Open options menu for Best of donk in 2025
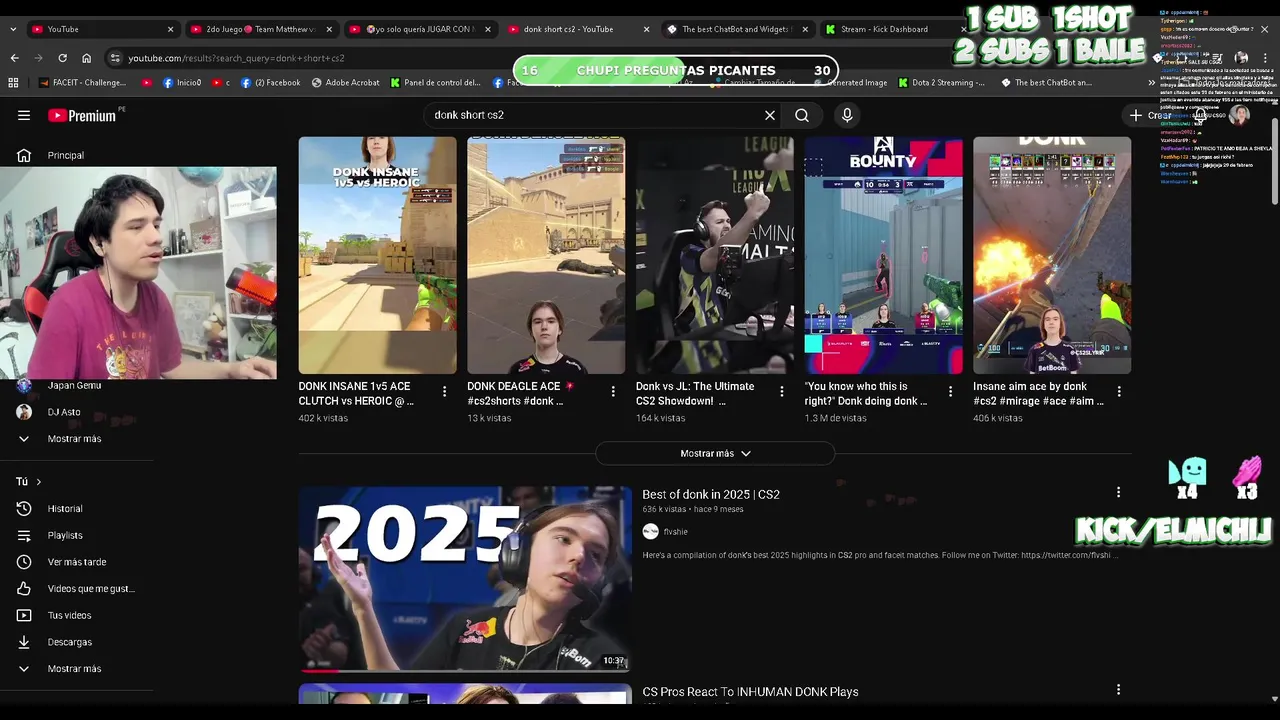 click(x=1118, y=492)
